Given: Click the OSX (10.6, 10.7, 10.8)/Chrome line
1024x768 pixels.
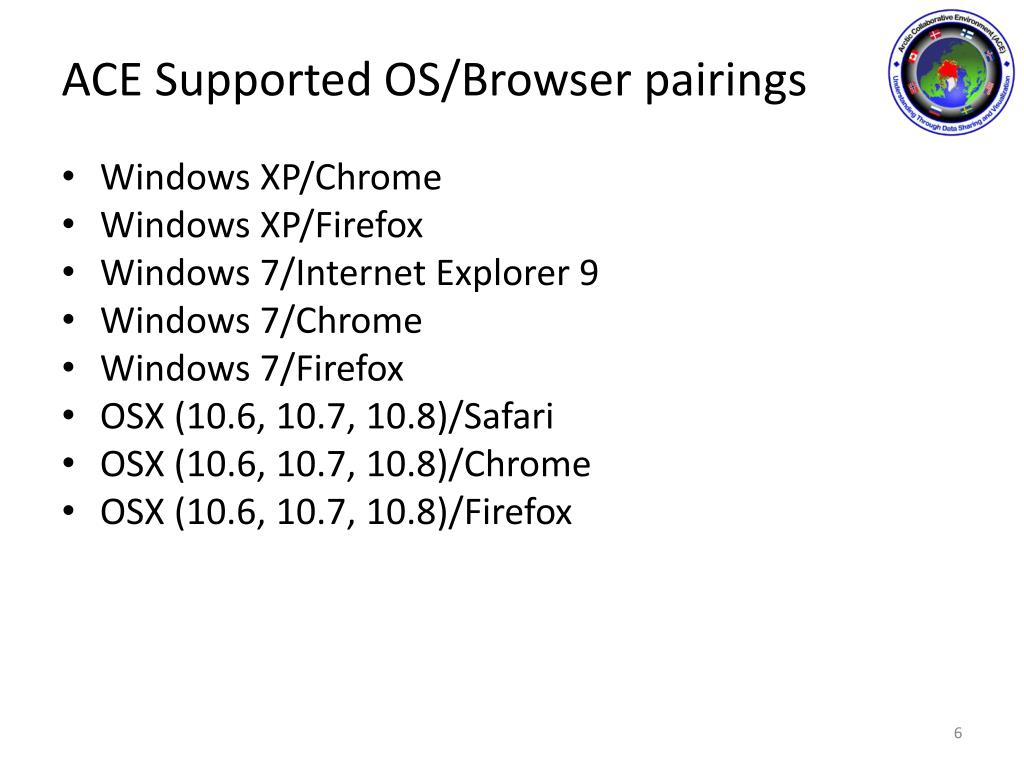Looking at the screenshot, I should click(x=345, y=464).
